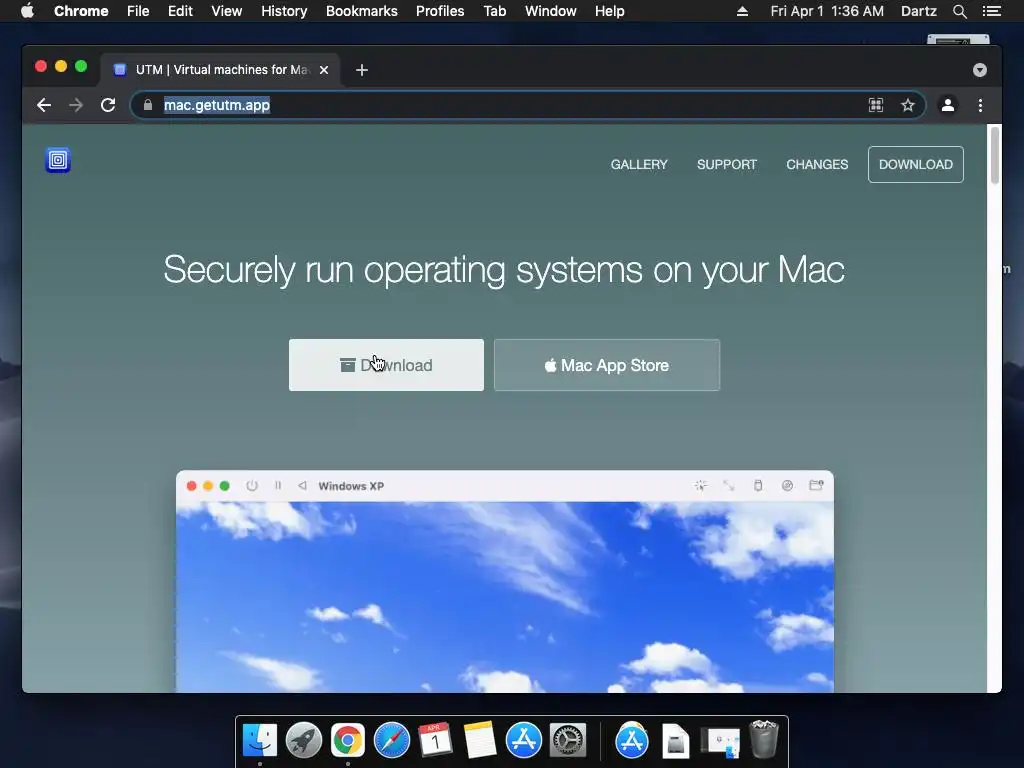Click the eject icon in the menu bar
Screen dimensions: 1024x768
click(743, 11)
